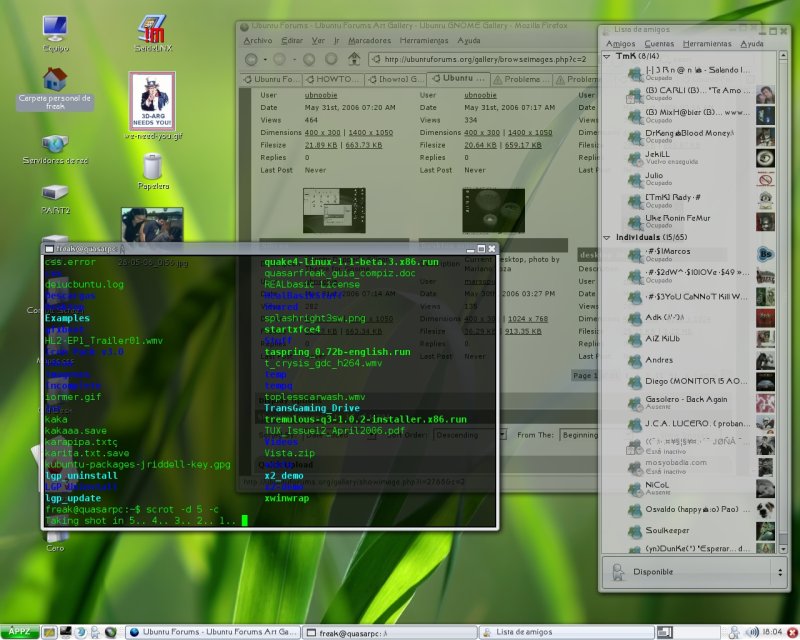
Task: Click the Firefox Home button
Action: tap(354, 59)
